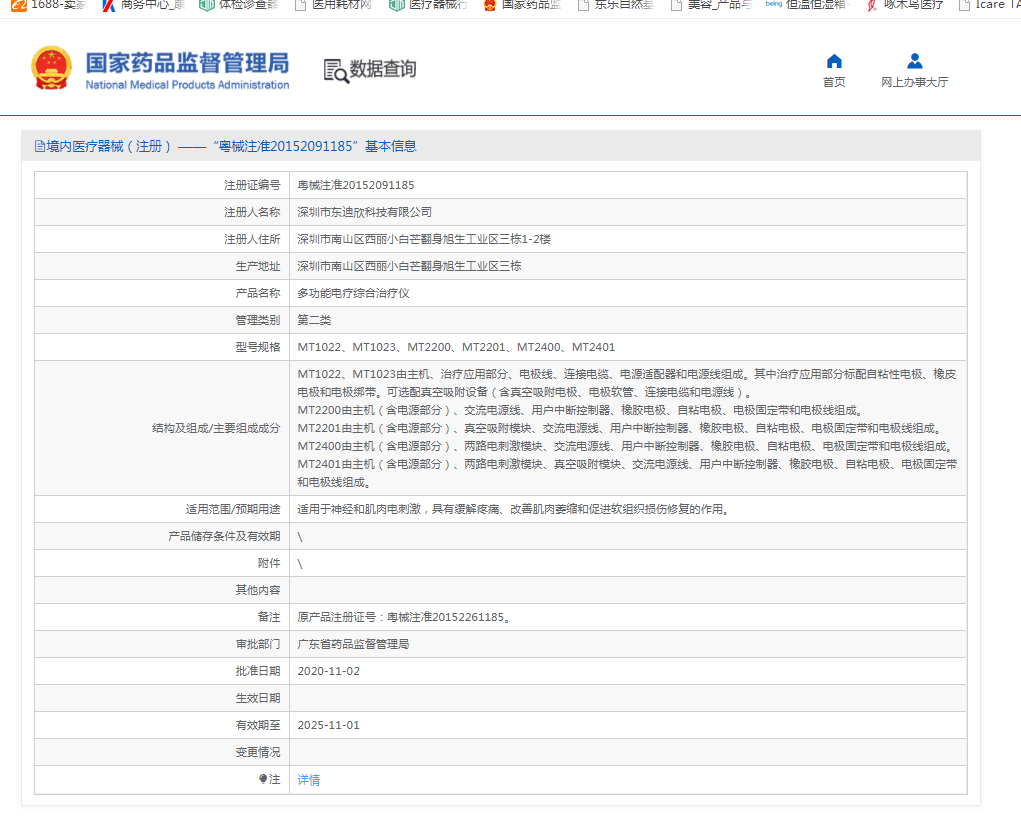
Task: Click the 详情 details link
Action: point(309,780)
